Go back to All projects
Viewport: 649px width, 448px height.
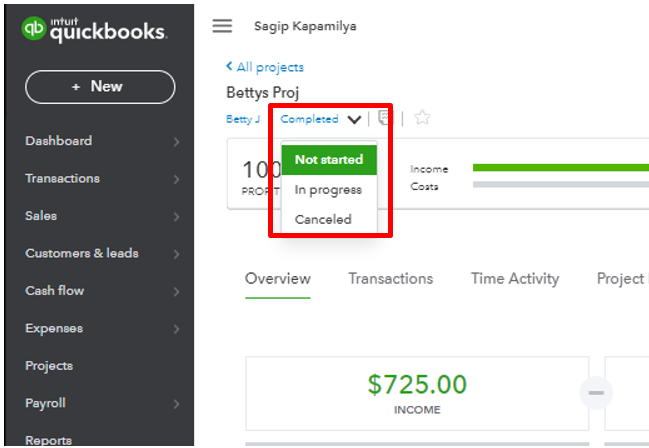coord(265,67)
